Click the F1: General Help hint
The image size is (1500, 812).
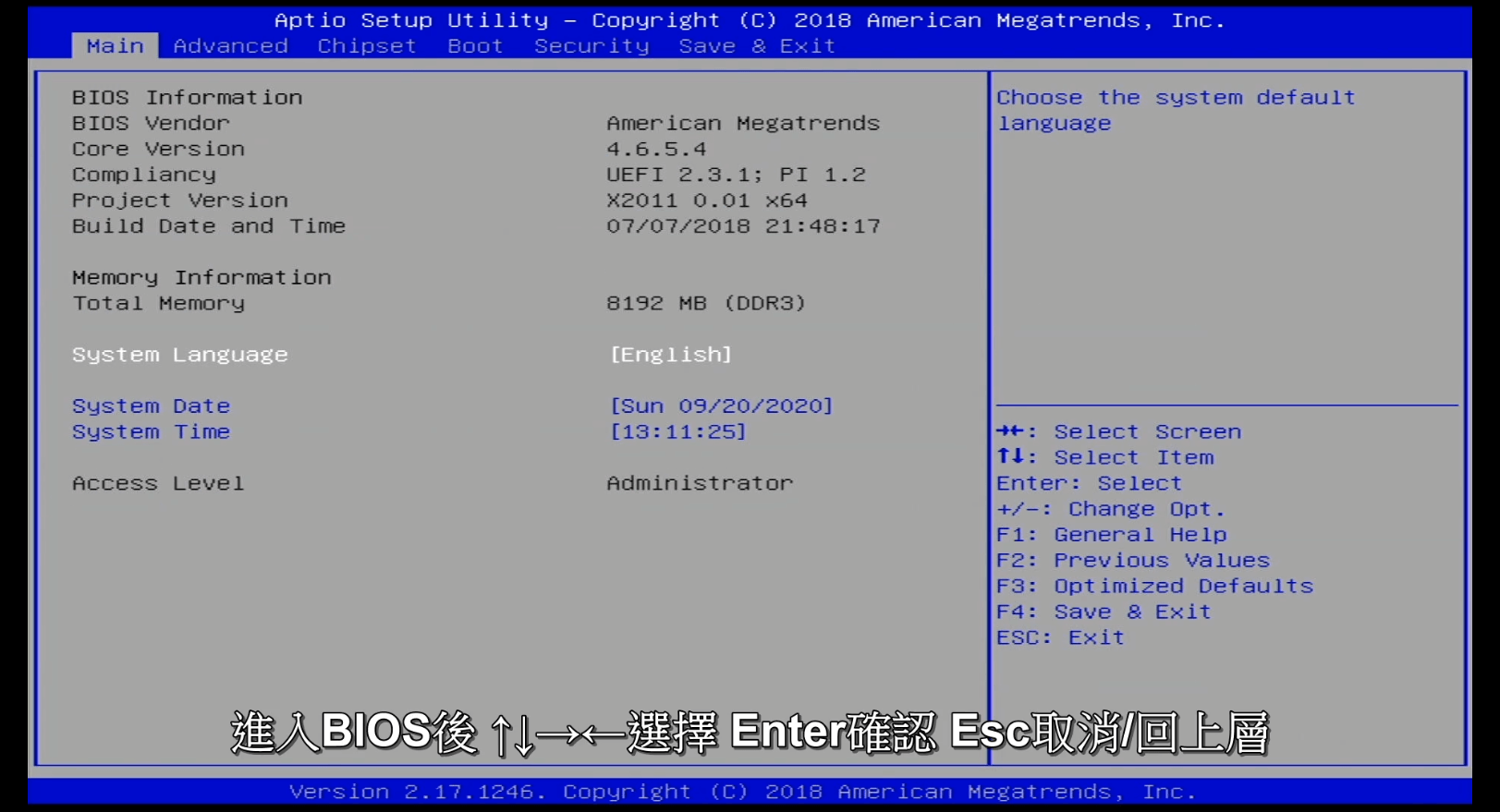tap(1112, 535)
